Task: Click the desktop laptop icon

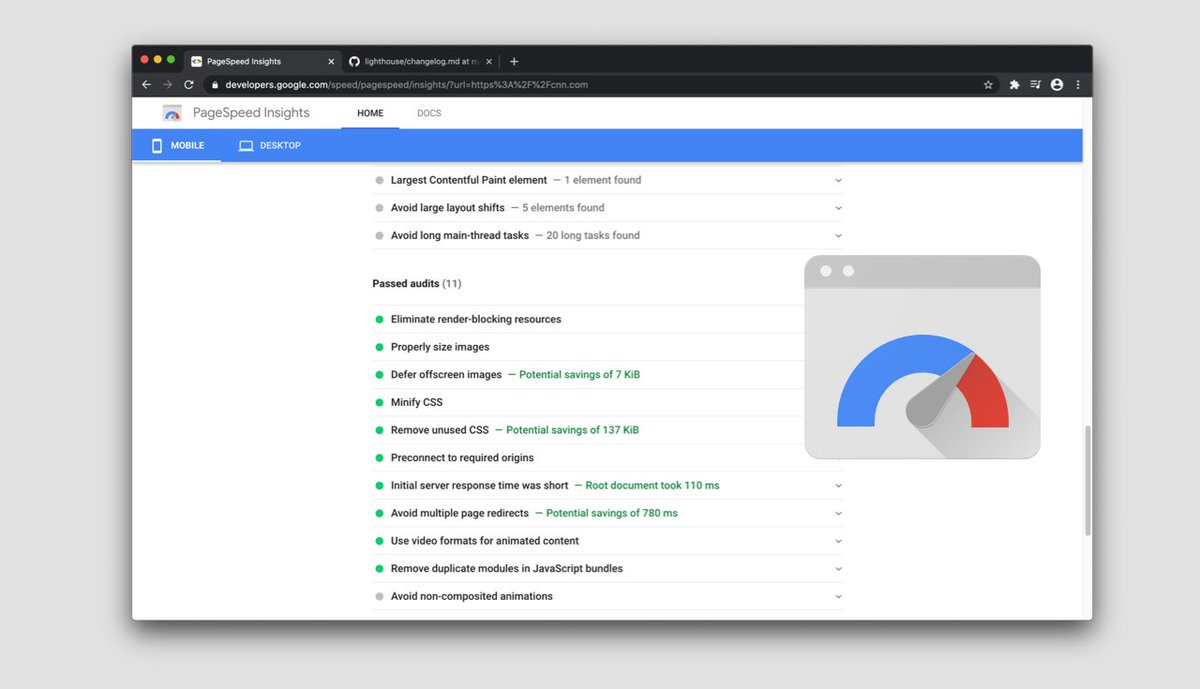Action: pos(246,146)
